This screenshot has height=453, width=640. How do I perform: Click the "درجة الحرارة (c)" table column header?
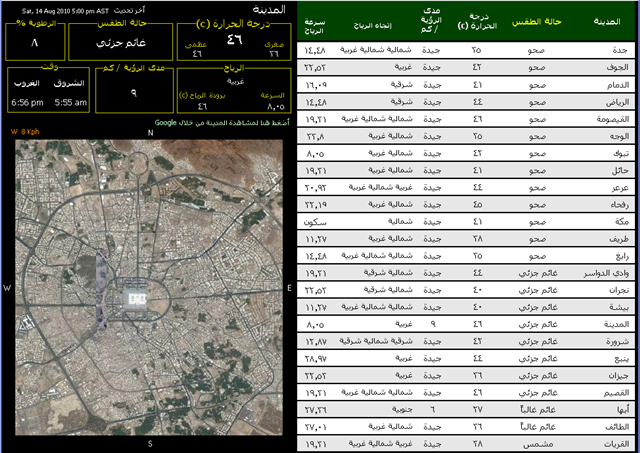(x=477, y=22)
